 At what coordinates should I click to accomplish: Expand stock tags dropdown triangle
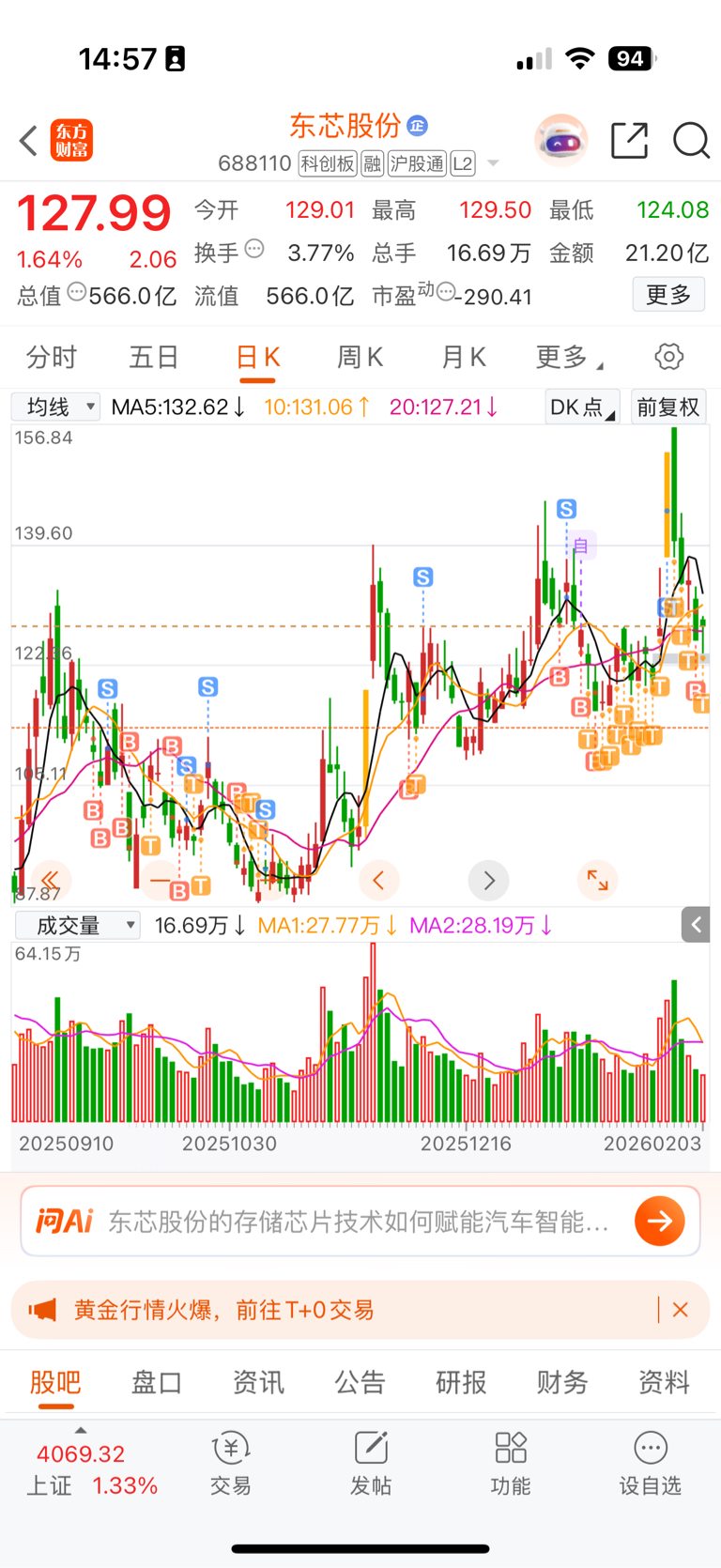coord(493,164)
